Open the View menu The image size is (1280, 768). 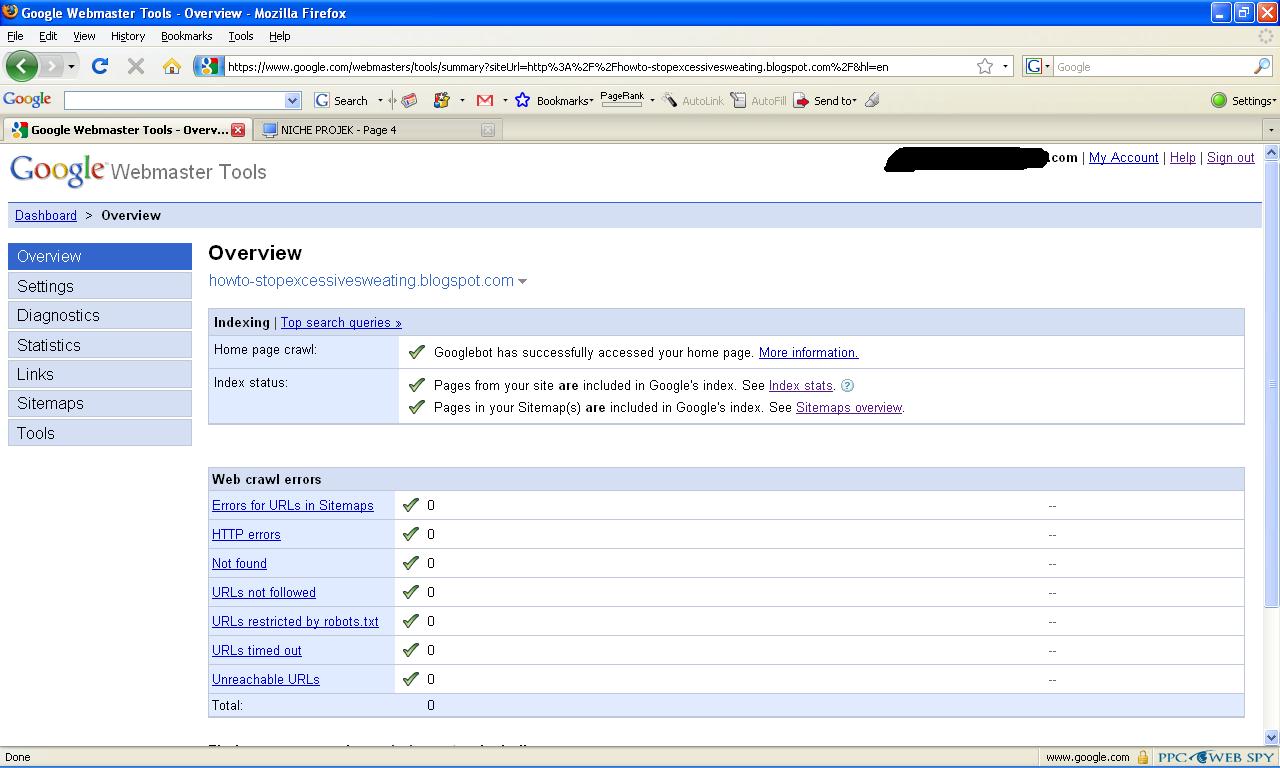click(84, 36)
